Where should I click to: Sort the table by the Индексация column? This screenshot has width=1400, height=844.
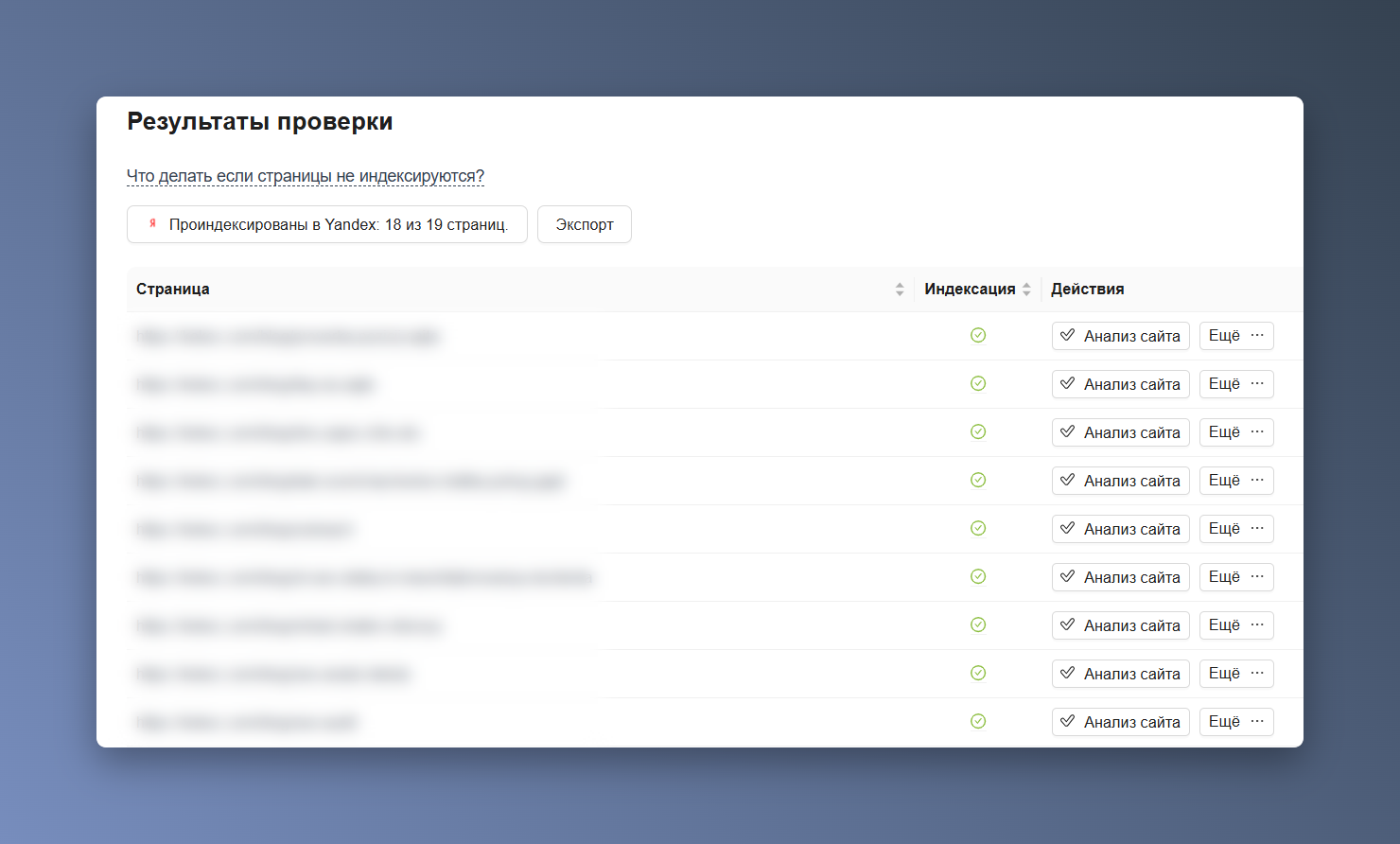(1026, 290)
